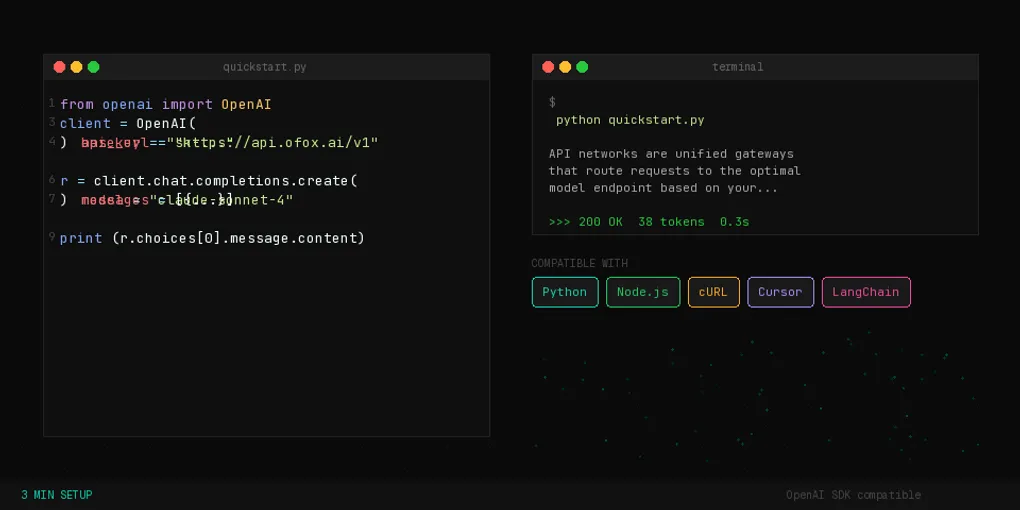
Task: Click the '>>> 200 OK 38 tokens 0.3s' status line
Action: click(649, 222)
